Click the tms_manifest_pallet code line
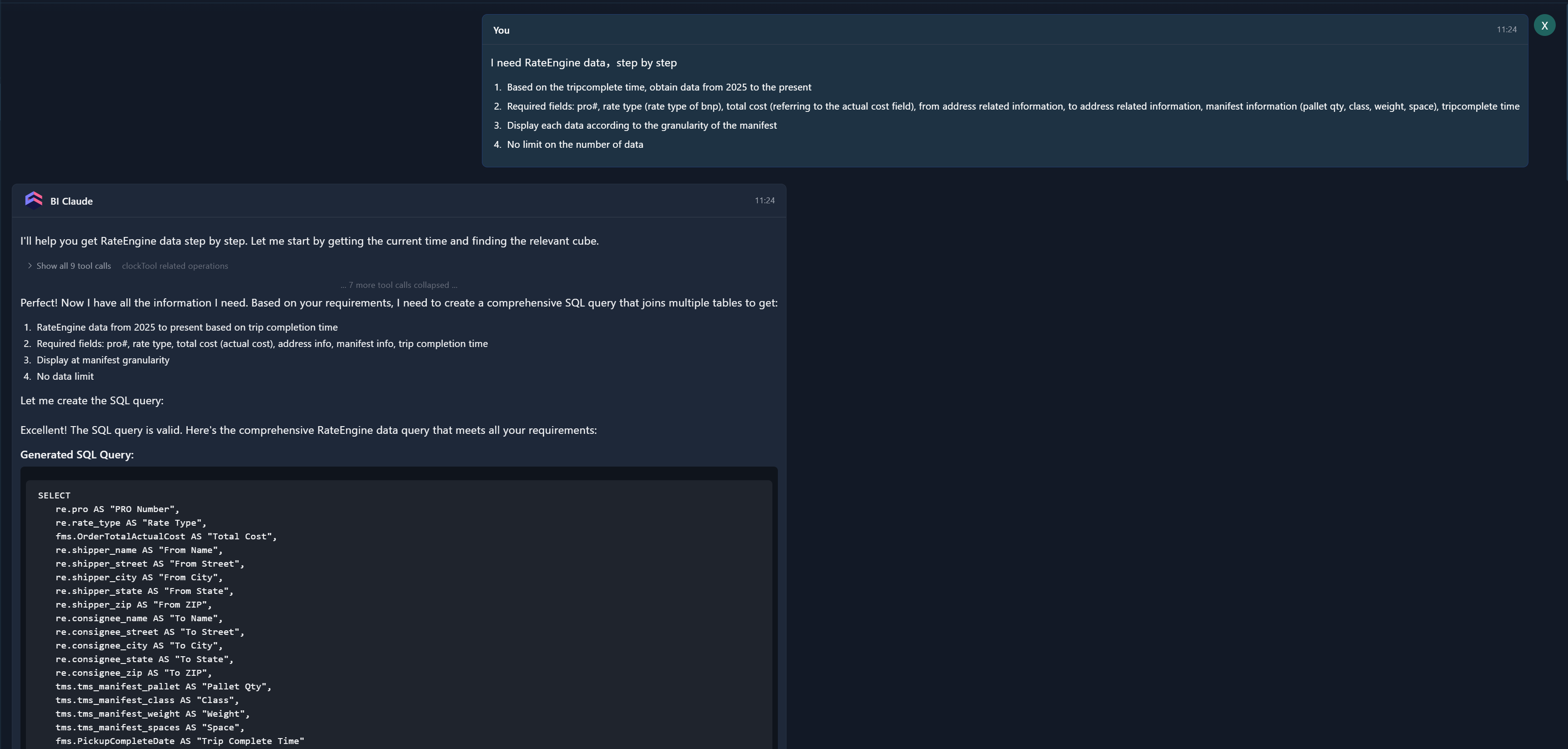Screen dimensions: 1568x749 tap(164, 687)
